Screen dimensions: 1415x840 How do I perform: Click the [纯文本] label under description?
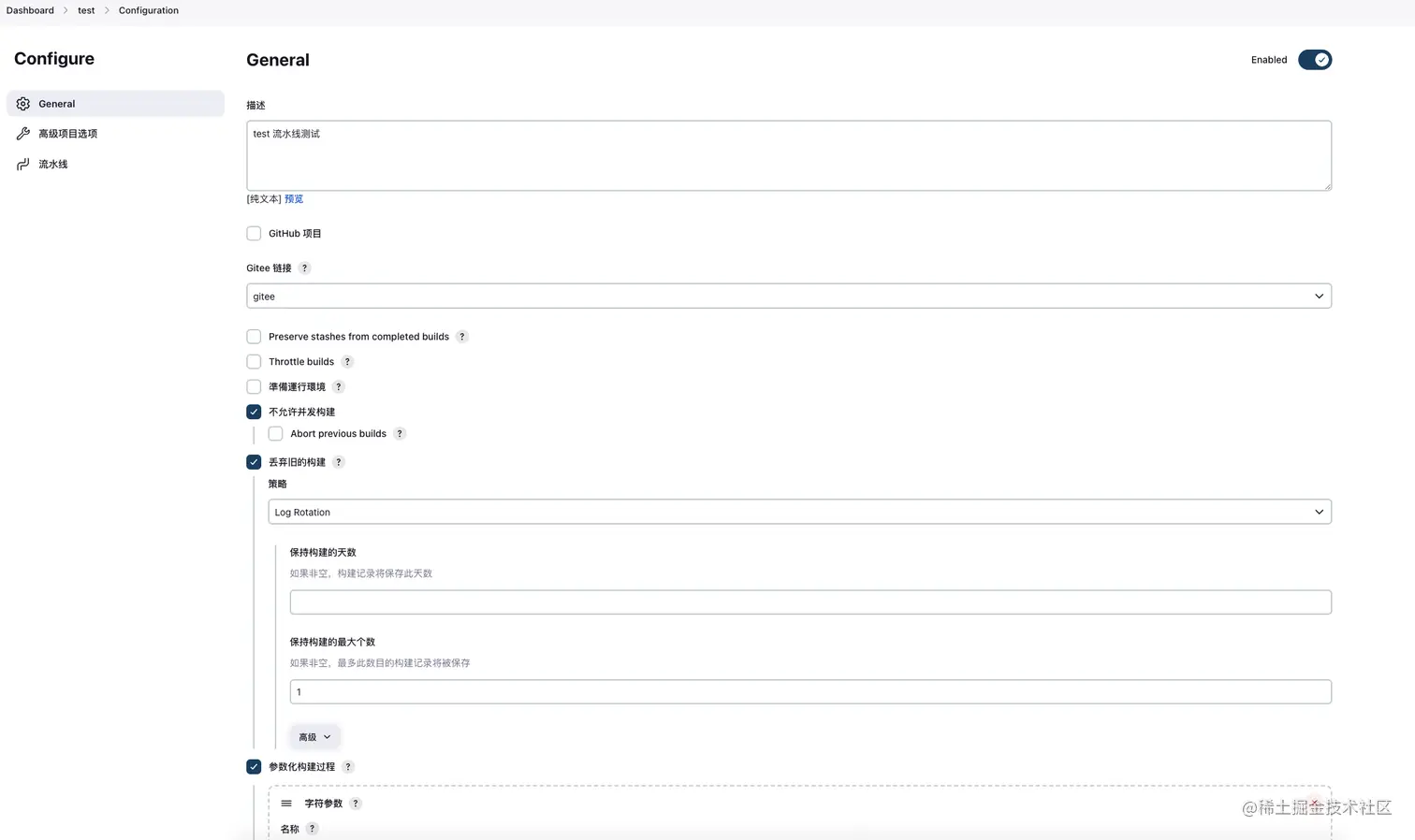(x=264, y=199)
